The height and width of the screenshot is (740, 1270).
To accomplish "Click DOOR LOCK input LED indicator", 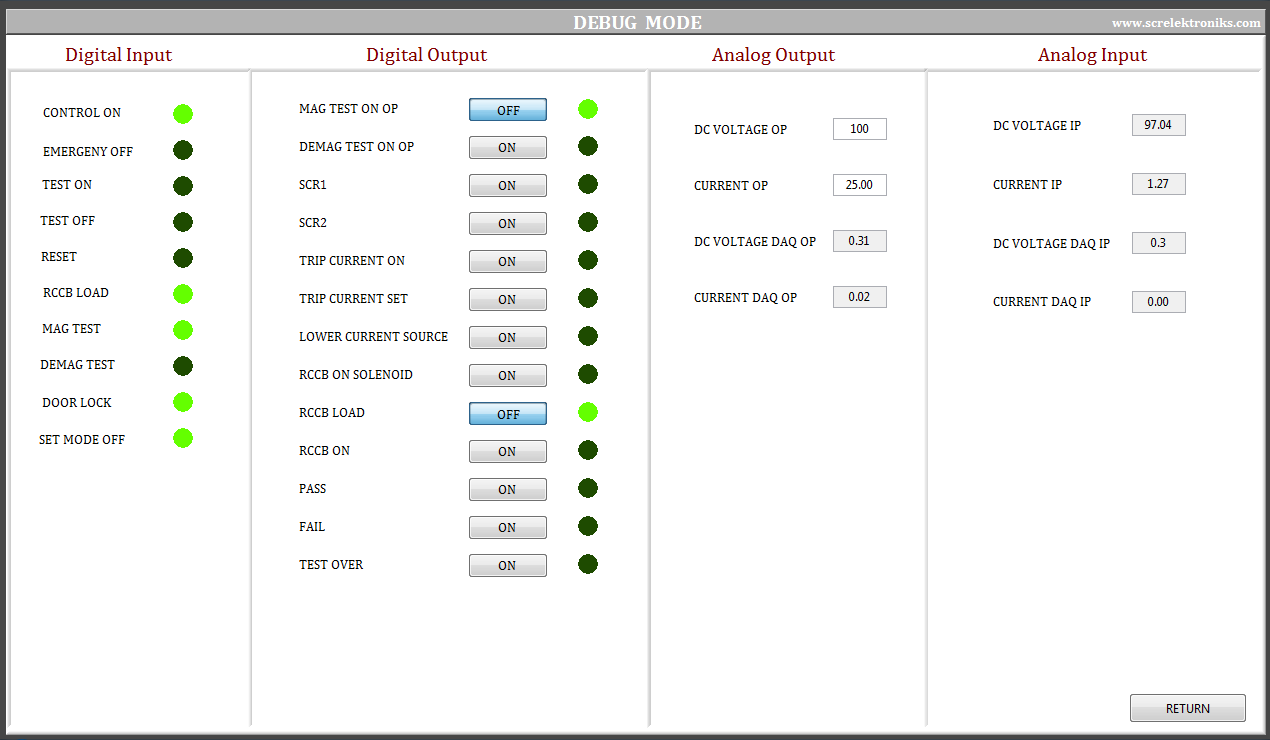I will click(183, 402).
